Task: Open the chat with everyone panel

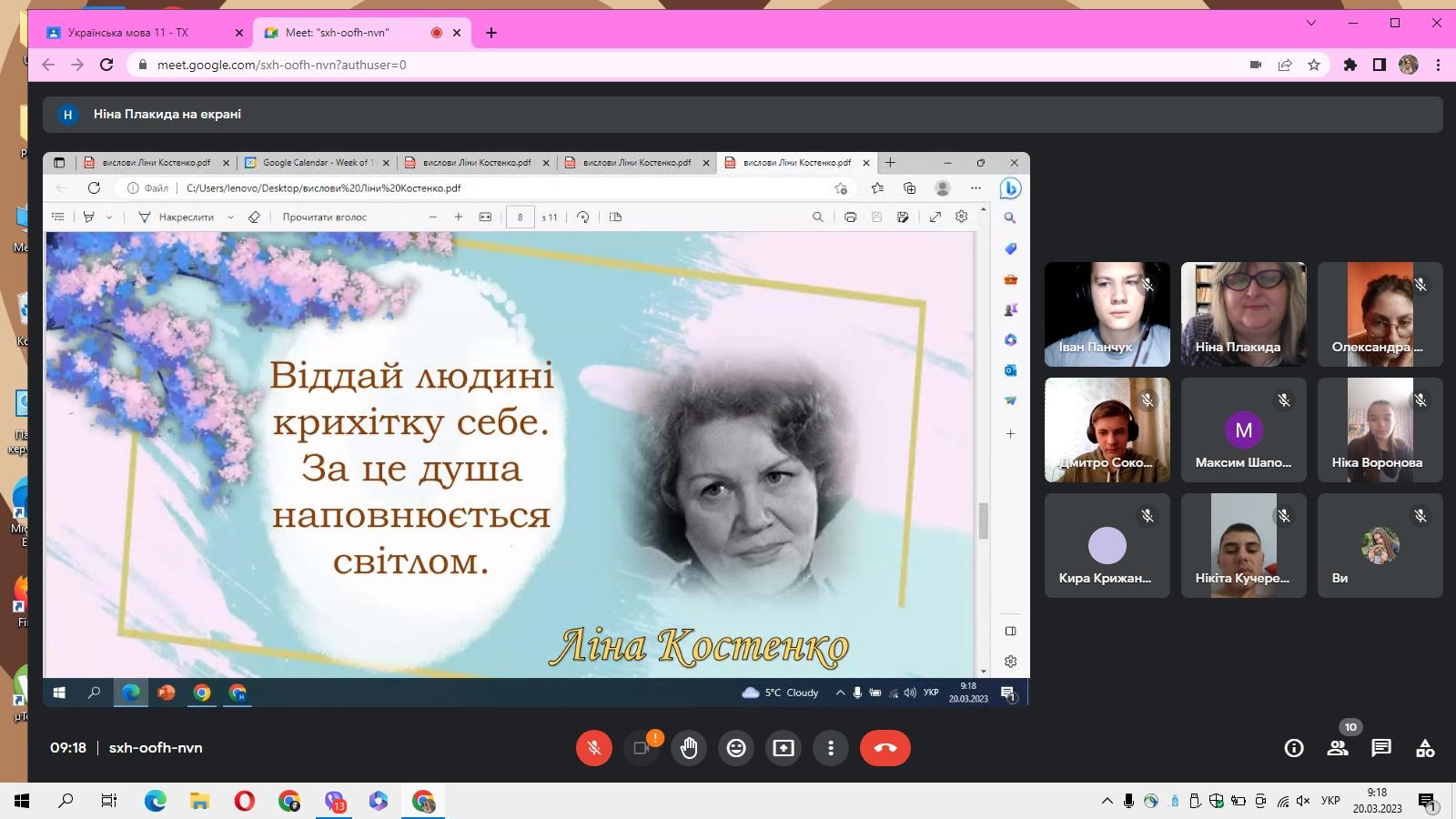Action: 1381,748
